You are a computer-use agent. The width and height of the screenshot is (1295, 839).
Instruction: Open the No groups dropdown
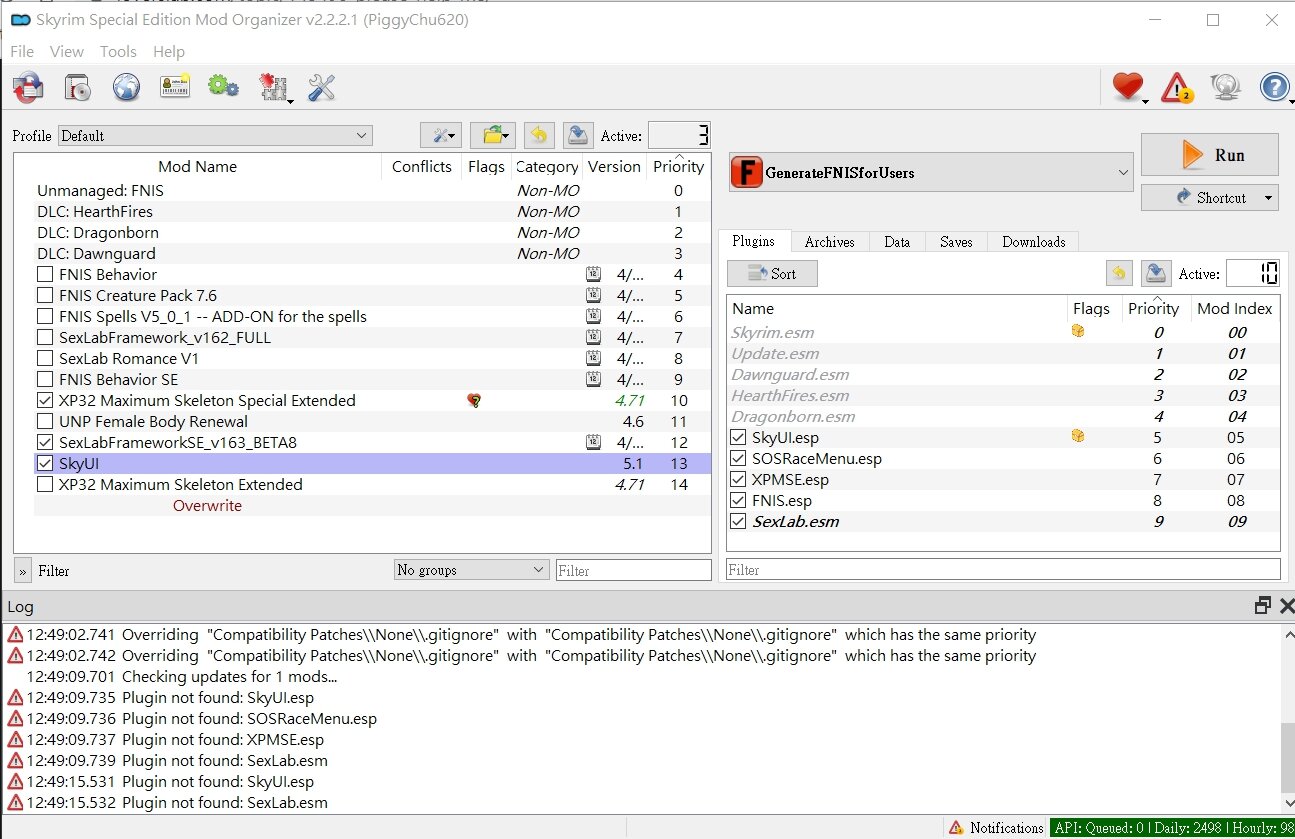point(471,570)
